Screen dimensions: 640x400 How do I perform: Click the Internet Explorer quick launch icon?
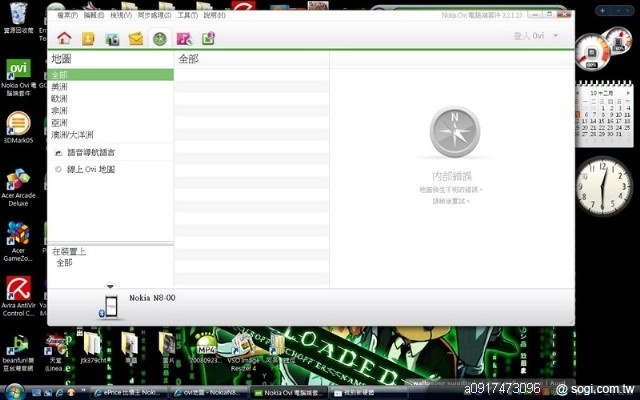tap(60, 393)
